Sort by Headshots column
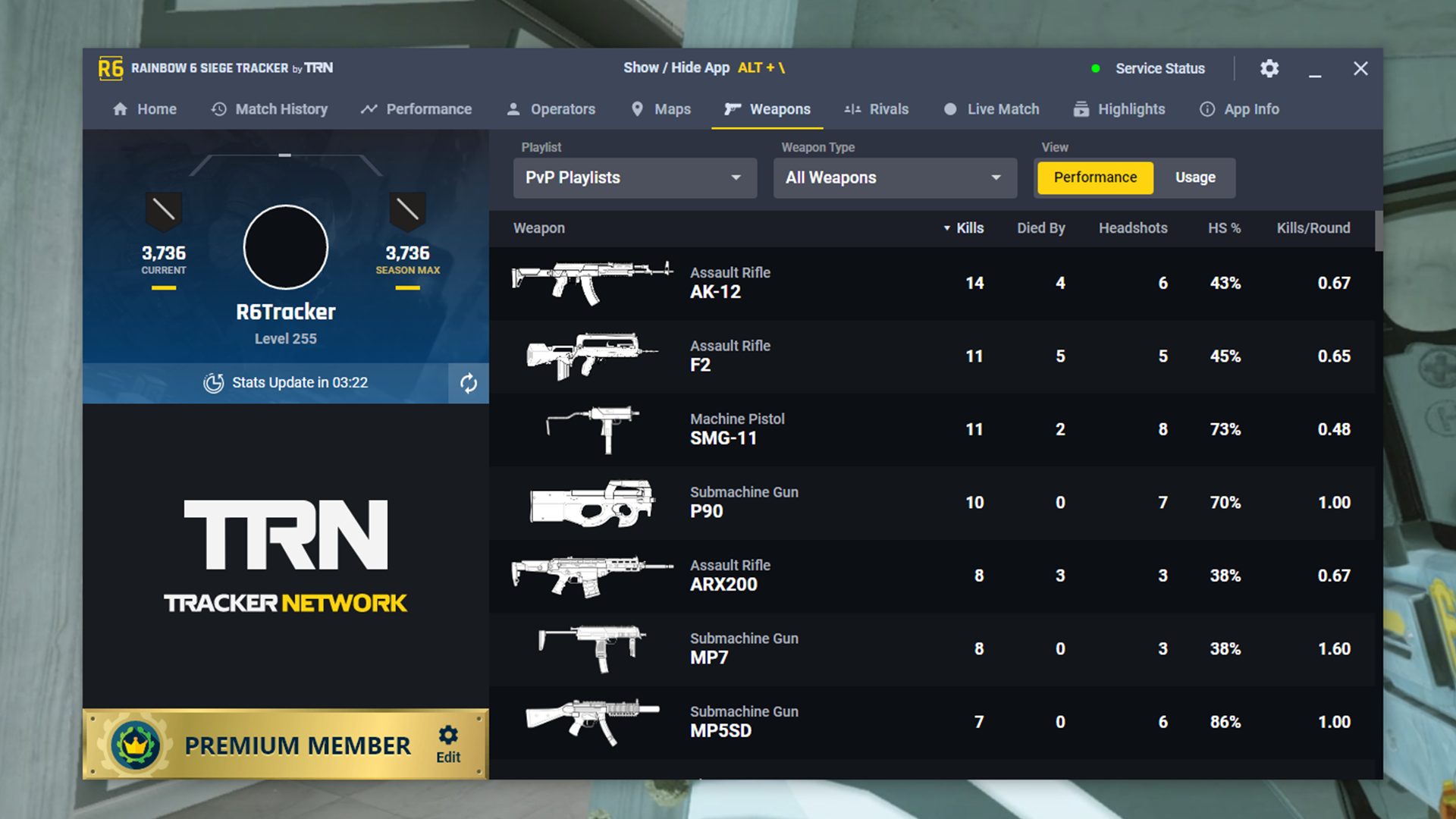The height and width of the screenshot is (819, 1456). 1133,228
